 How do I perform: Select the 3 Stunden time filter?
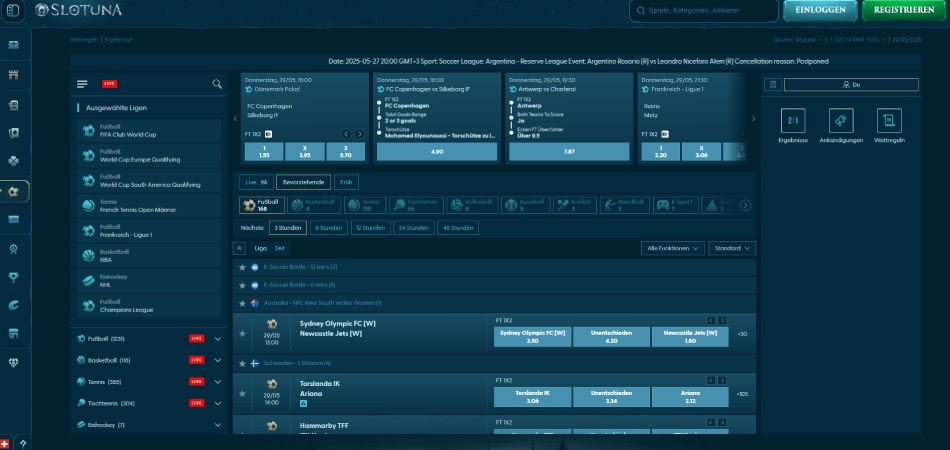click(x=288, y=228)
